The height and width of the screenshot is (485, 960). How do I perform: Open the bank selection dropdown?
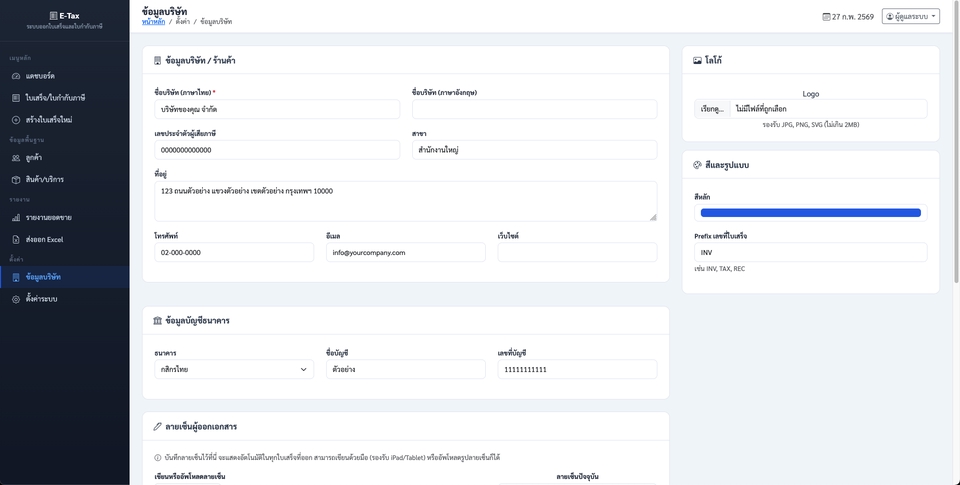click(x=234, y=369)
